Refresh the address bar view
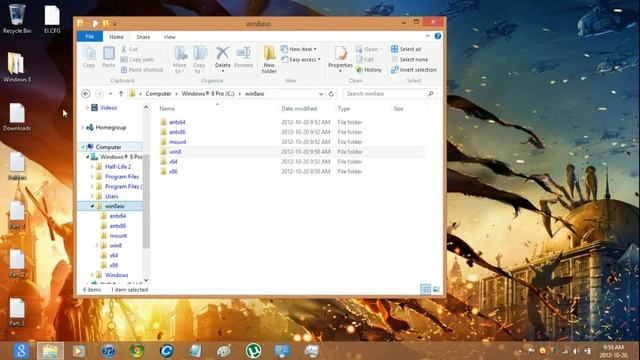This screenshot has width=640, height=360. point(331,93)
